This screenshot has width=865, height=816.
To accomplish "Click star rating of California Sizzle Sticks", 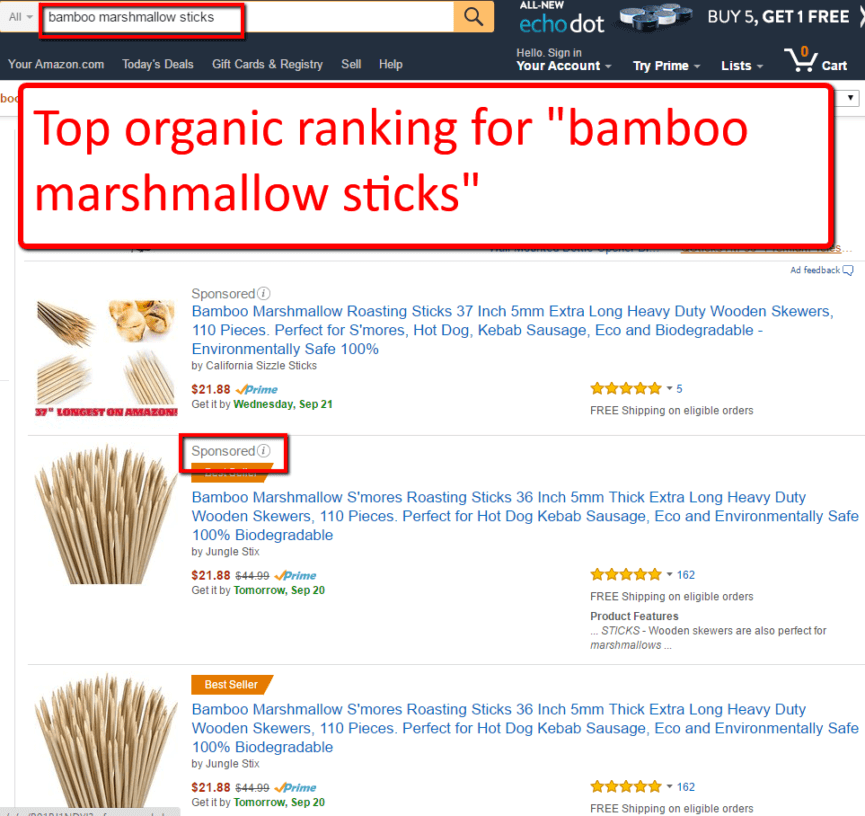I will click(x=626, y=388).
